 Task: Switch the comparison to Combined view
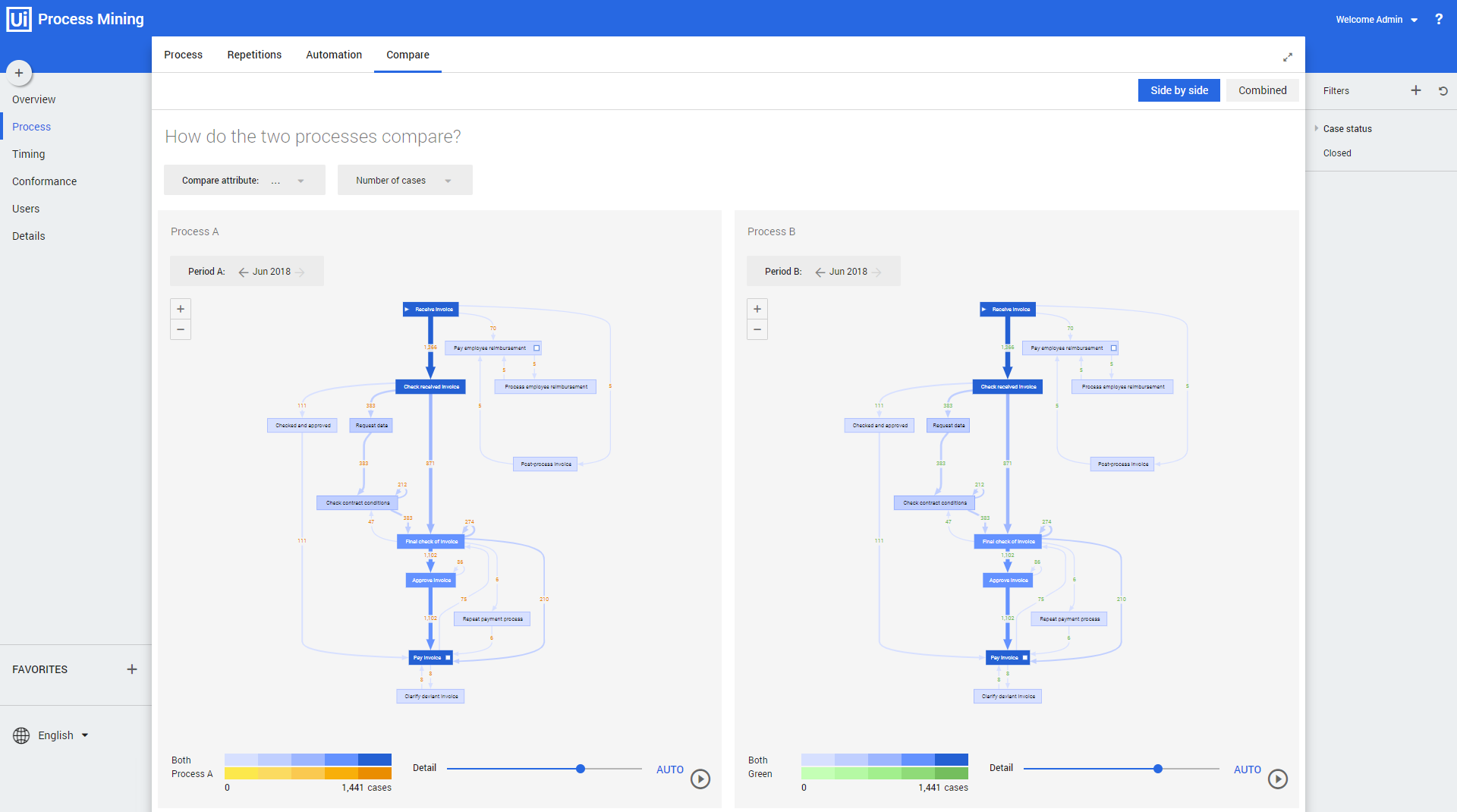(x=1262, y=90)
